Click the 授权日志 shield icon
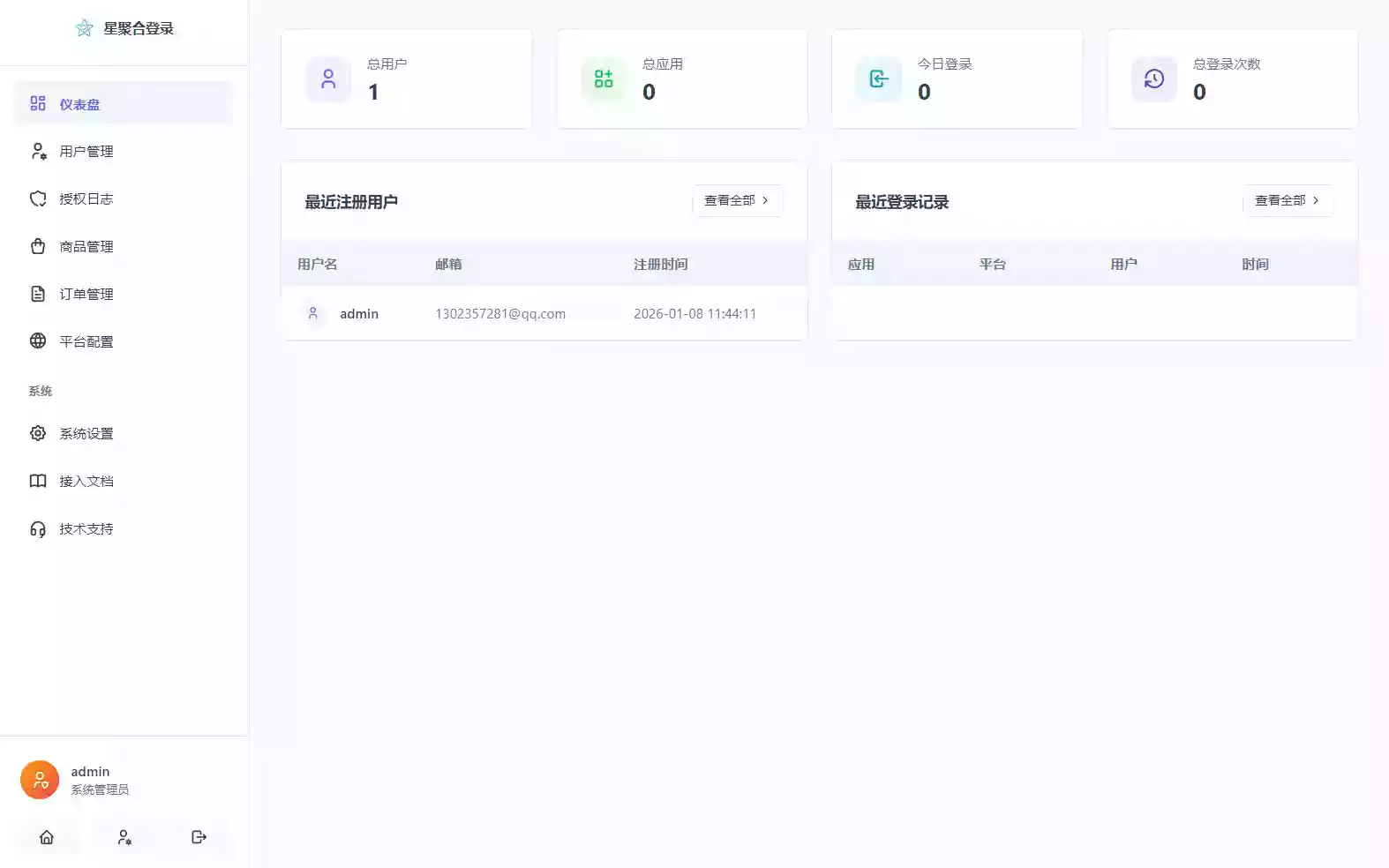The image size is (1389, 868). coord(38,198)
